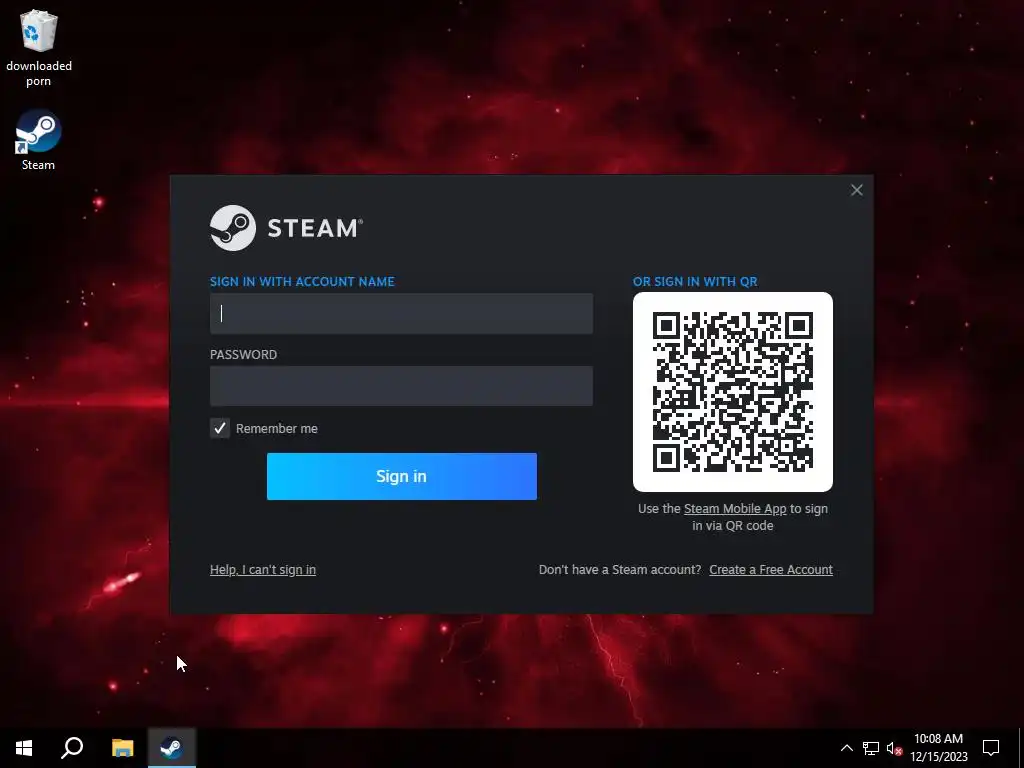The width and height of the screenshot is (1024, 768).
Task: Click the muted volume tray icon
Action: click(x=894, y=748)
